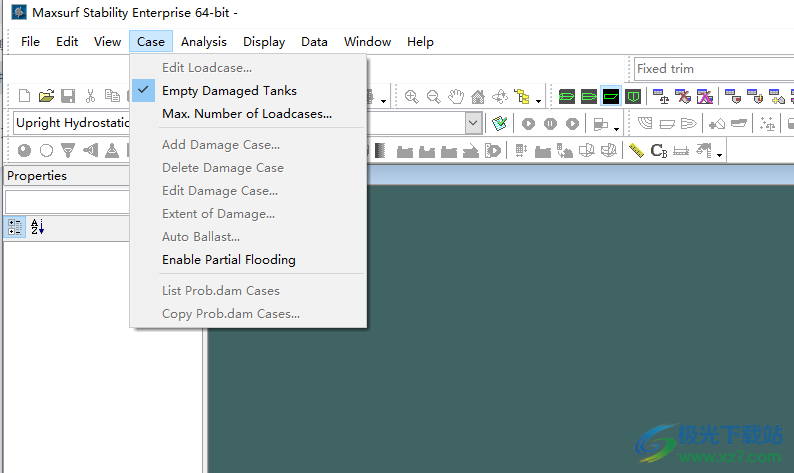Click the Properties panel description field

[67, 202]
